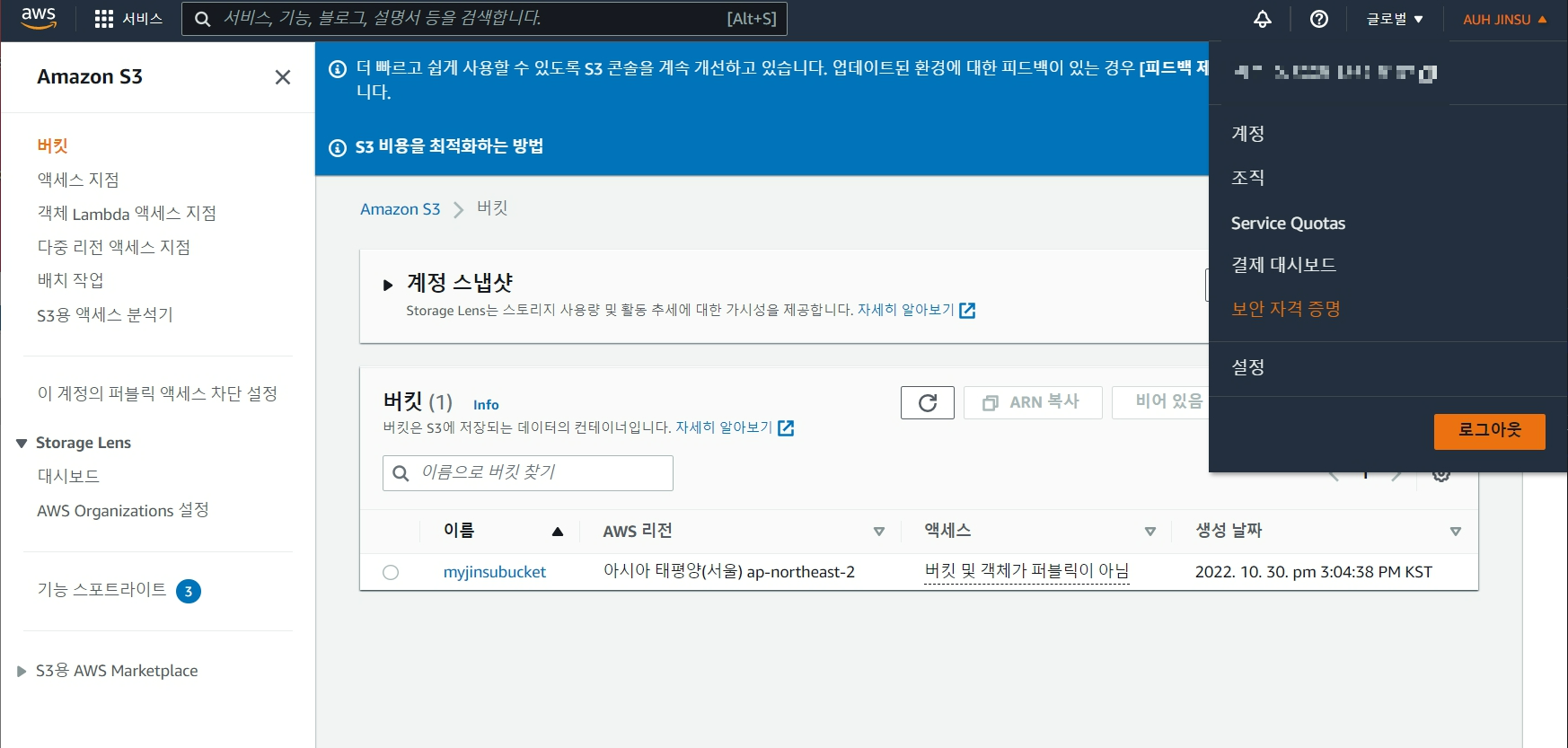This screenshot has height=748, width=1568.
Task: Open Service Quotas menu entry
Action: point(1288,224)
